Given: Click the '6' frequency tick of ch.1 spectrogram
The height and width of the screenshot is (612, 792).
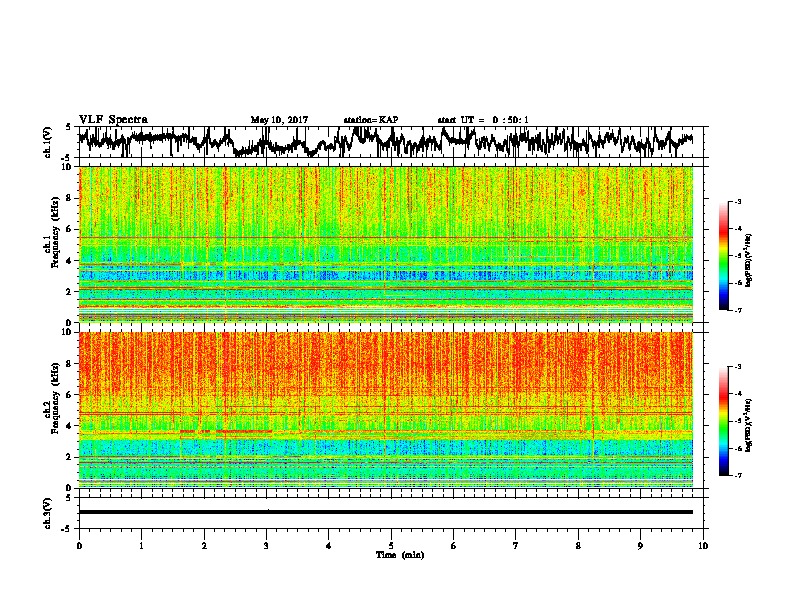Looking at the screenshot, I should [71, 229].
